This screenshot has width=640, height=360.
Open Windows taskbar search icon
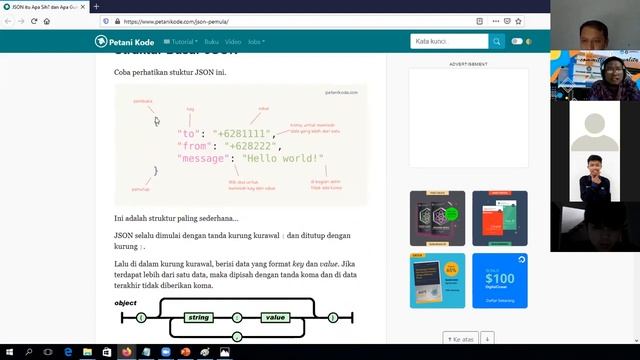(x=29, y=352)
